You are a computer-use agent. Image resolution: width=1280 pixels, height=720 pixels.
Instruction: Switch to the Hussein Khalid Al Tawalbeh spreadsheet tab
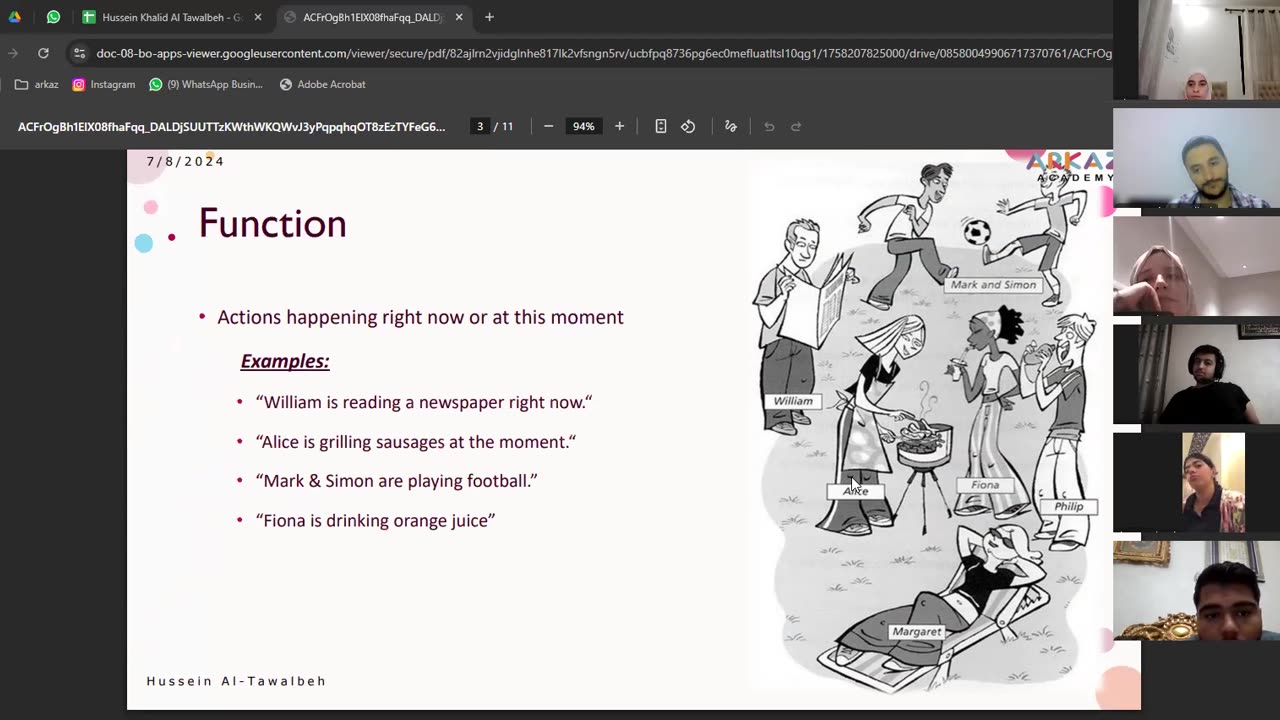[171, 17]
